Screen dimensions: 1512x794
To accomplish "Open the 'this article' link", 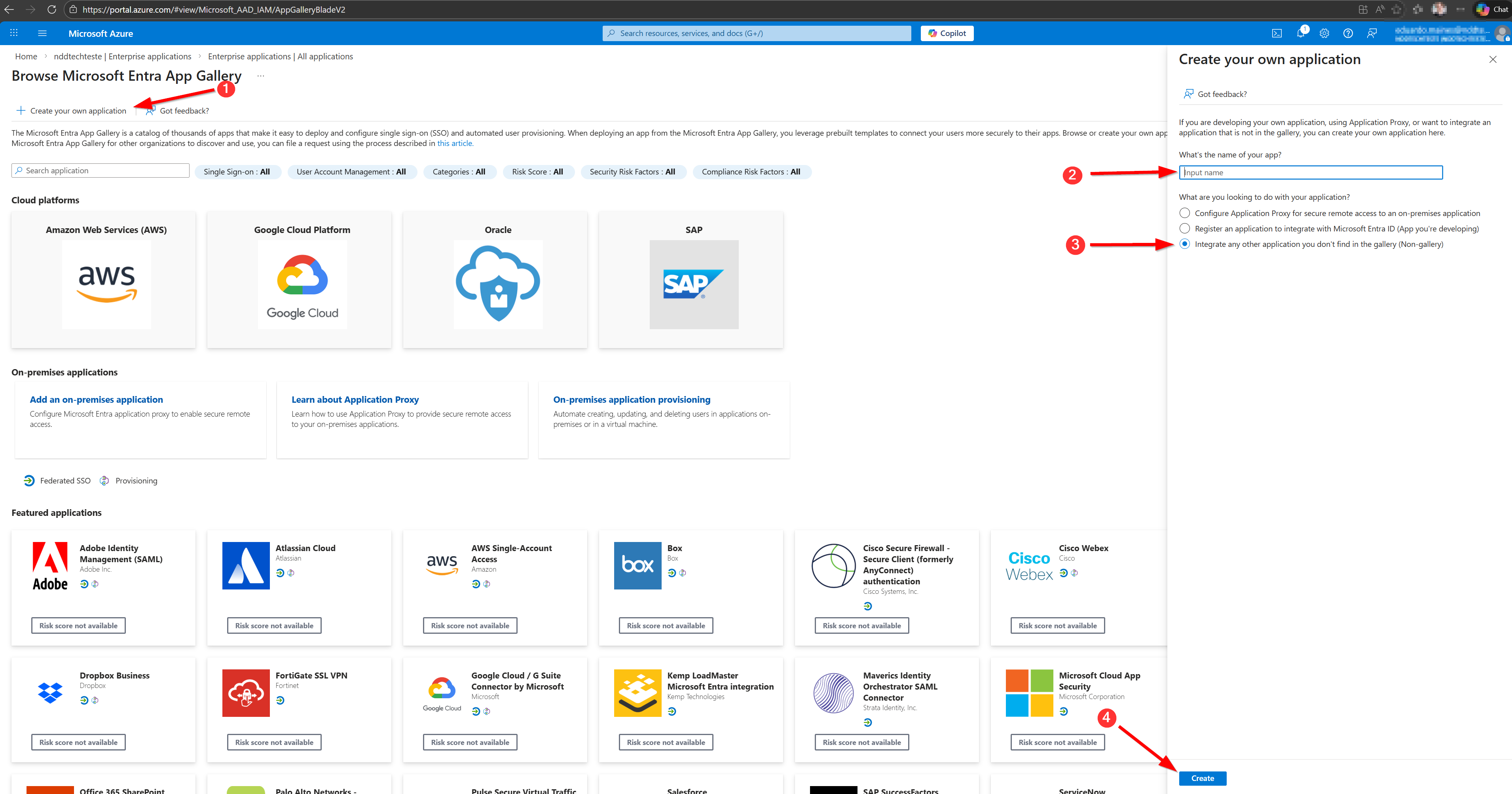I will (455, 143).
